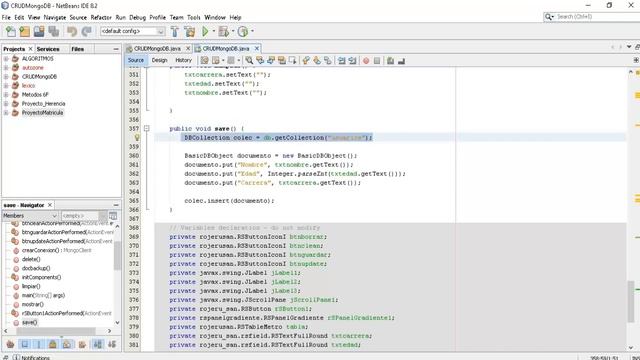Collapse save() method fold at line 357
Image resolution: width=640 pixels, height=360 pixels.
tap(147, 129)
